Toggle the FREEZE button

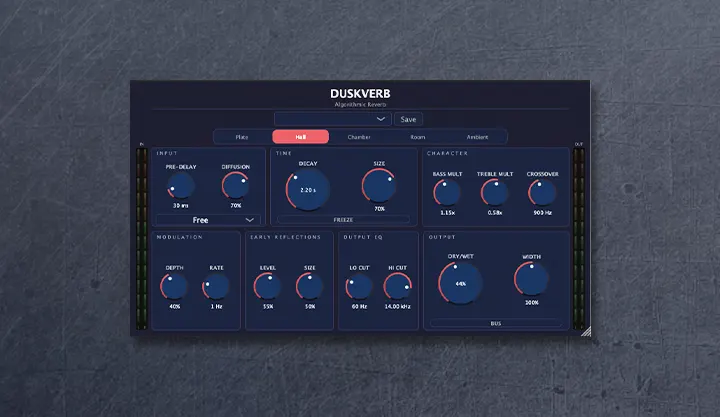(342, 219)
